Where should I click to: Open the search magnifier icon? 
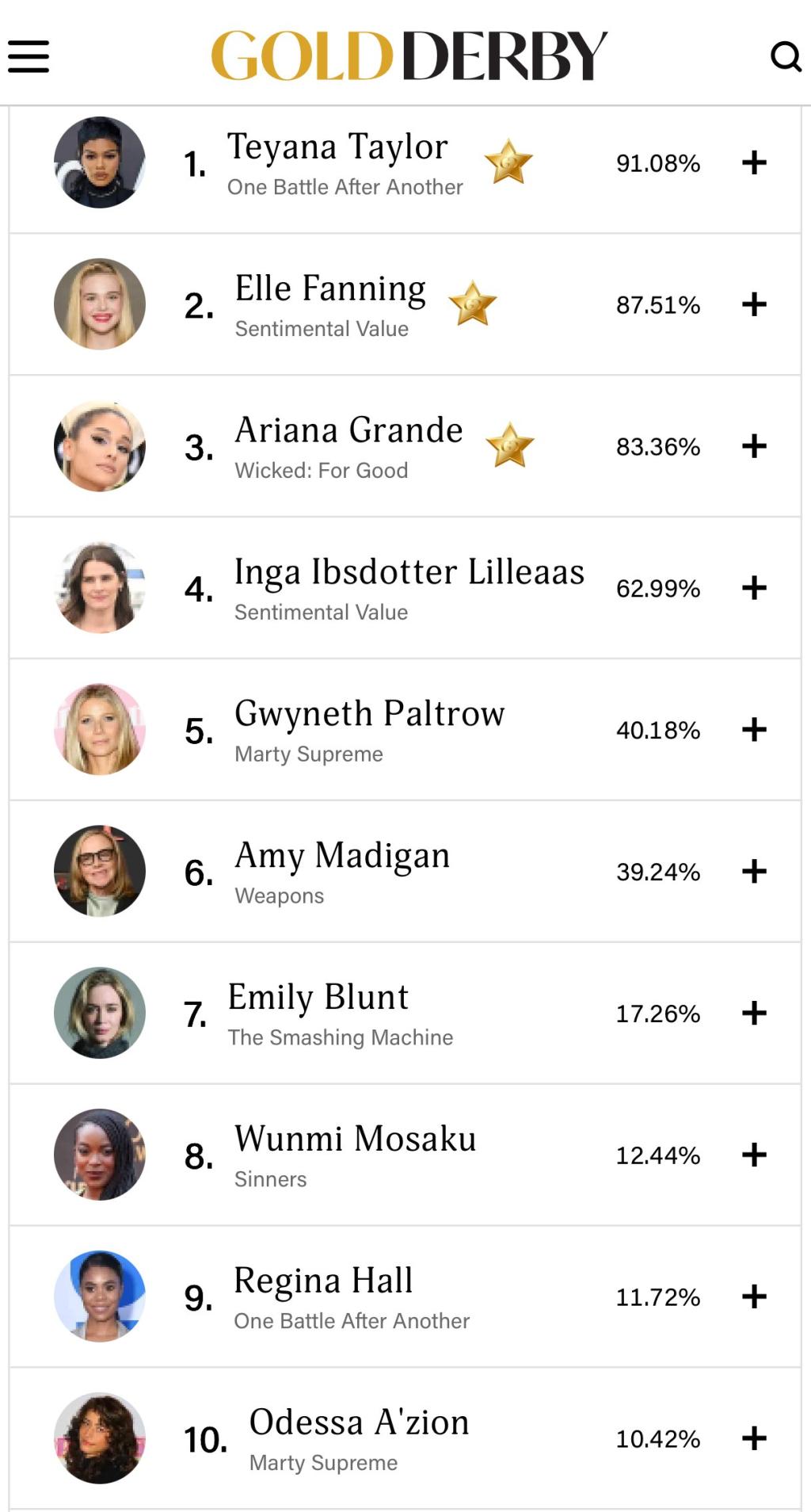click(786, 56)
